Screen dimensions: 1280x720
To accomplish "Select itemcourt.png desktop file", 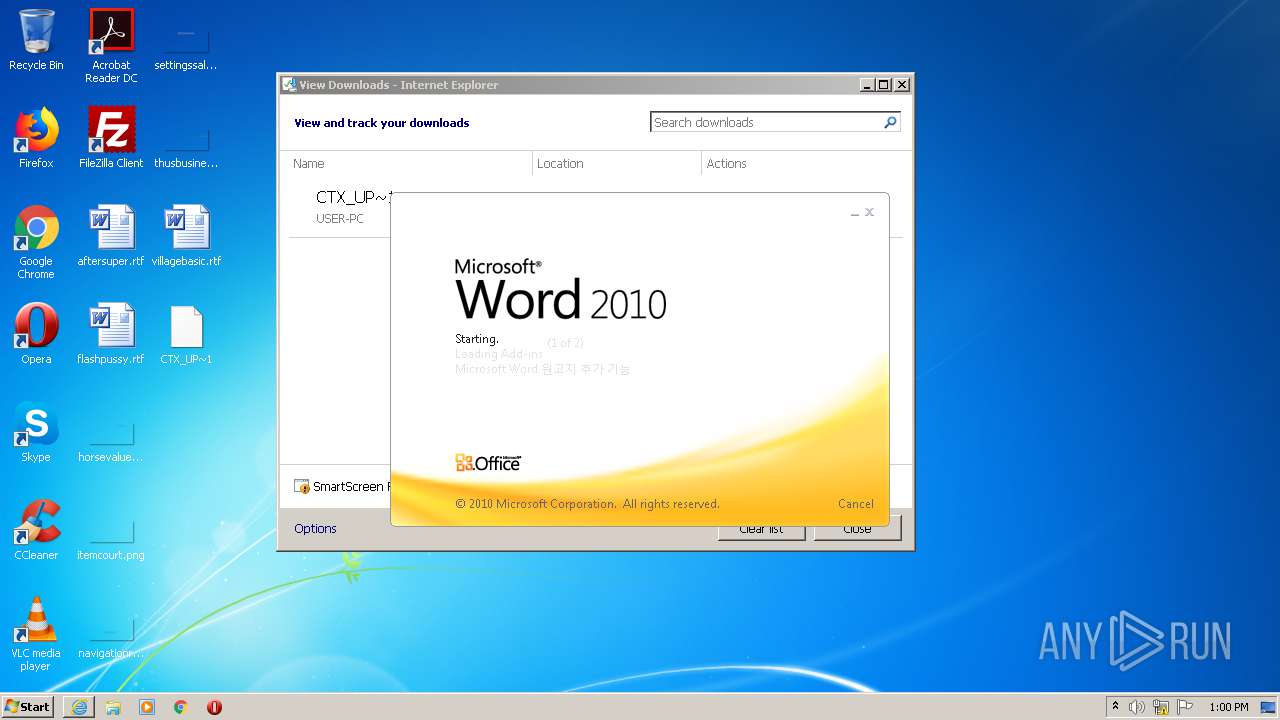I will (111, 538).
